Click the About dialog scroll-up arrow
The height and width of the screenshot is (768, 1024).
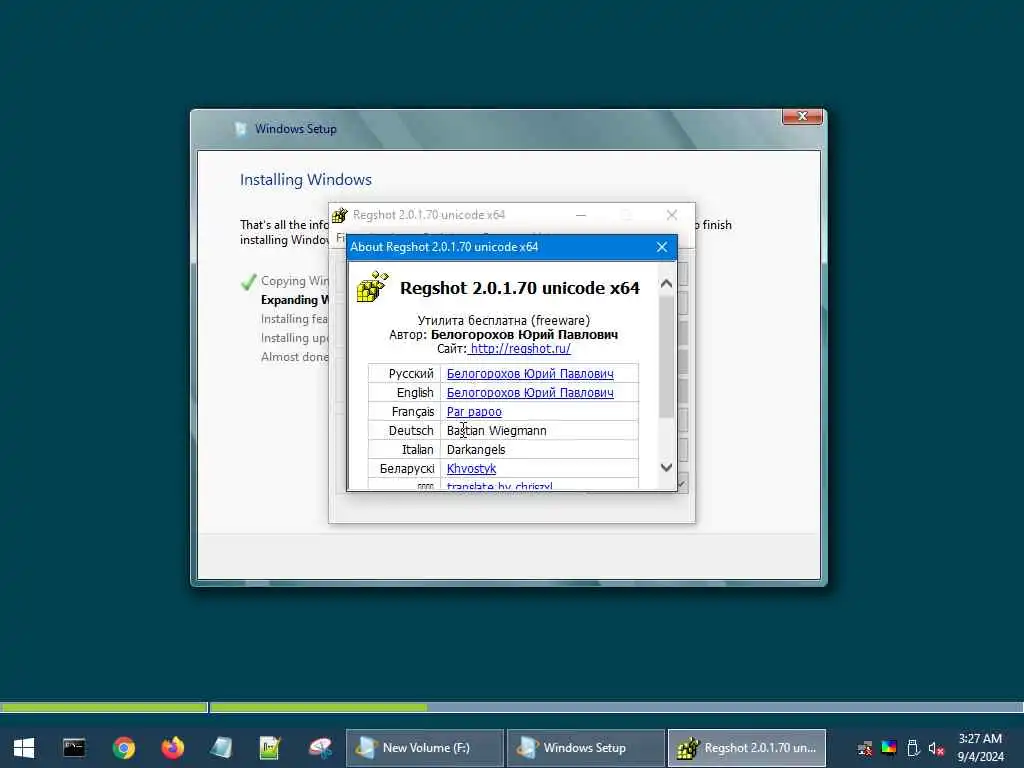click(666, 283)
